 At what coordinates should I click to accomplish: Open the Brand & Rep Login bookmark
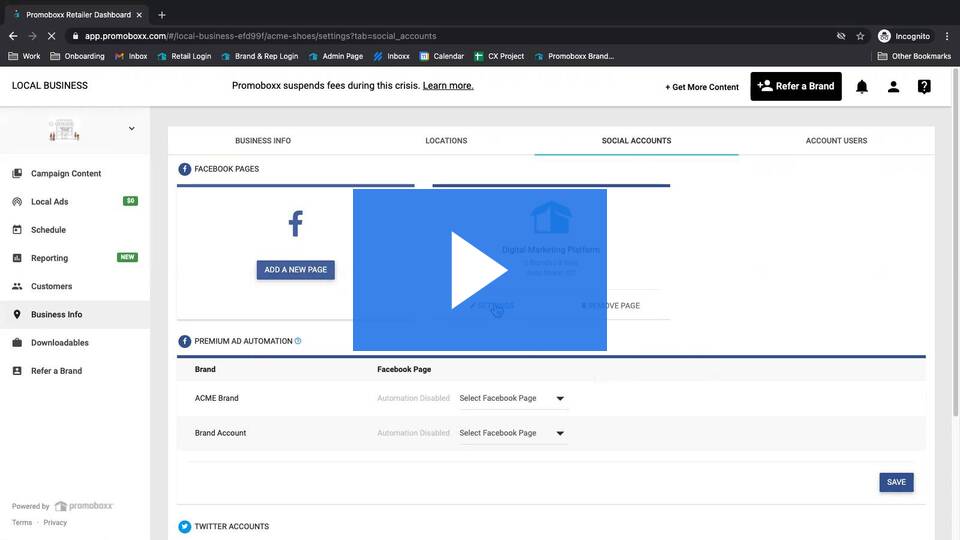coord(260,56)
